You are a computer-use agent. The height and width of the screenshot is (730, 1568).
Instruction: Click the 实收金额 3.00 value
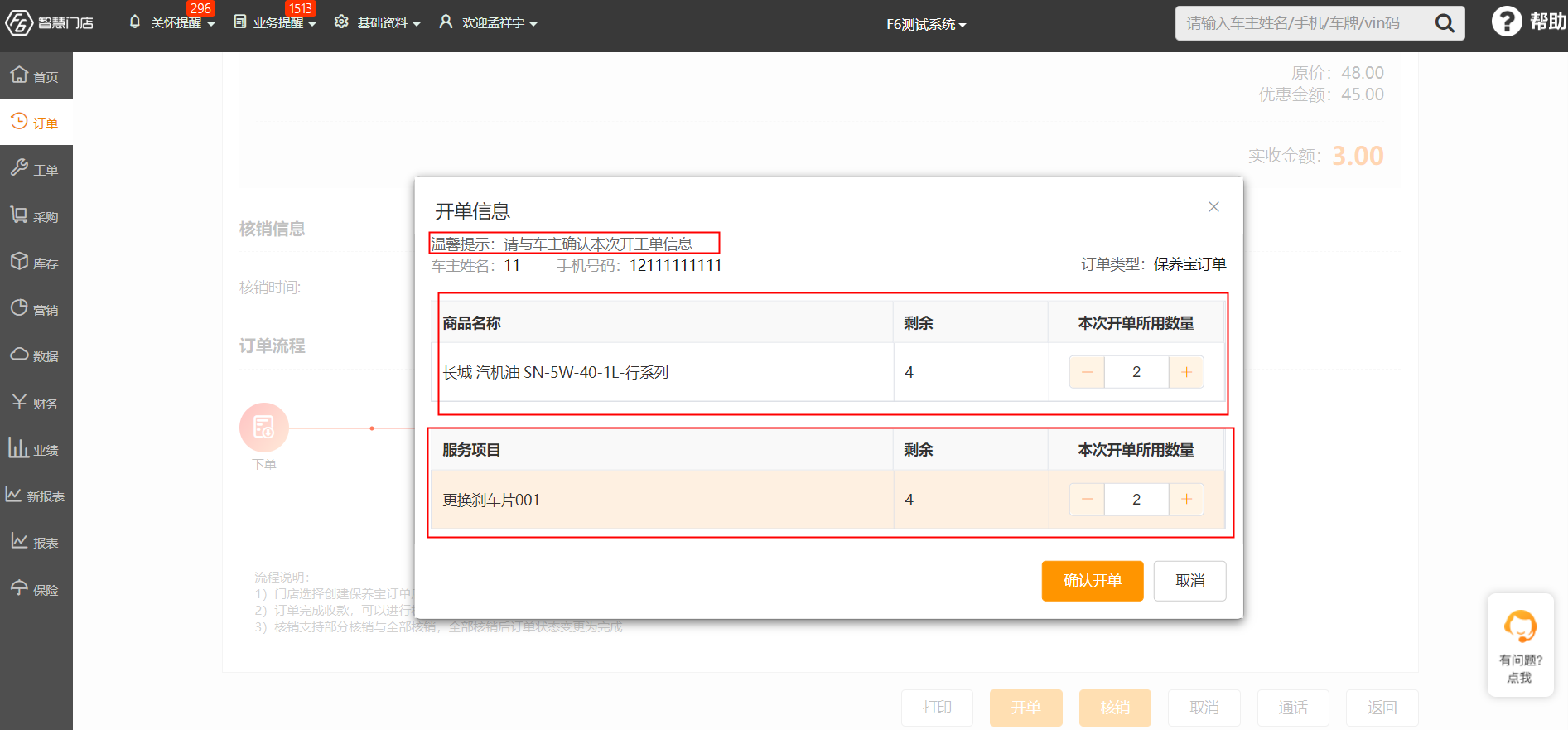pyautogui.click(x=1358, y=156)
